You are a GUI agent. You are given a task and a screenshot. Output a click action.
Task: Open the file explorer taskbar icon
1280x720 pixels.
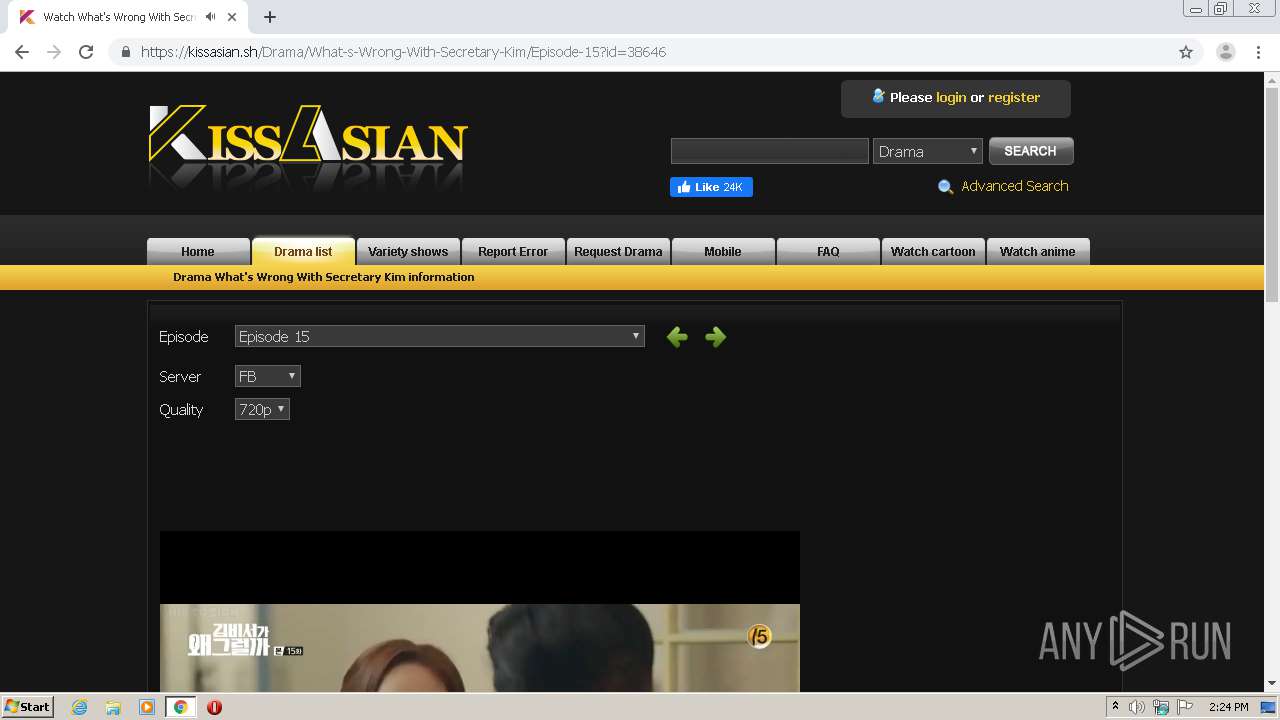coord(113,707)
